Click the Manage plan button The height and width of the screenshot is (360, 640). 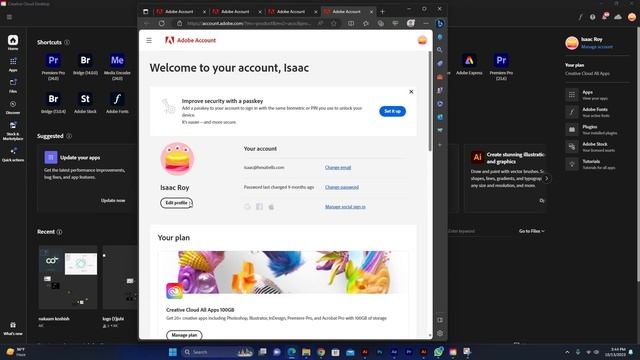coord(184,335)
